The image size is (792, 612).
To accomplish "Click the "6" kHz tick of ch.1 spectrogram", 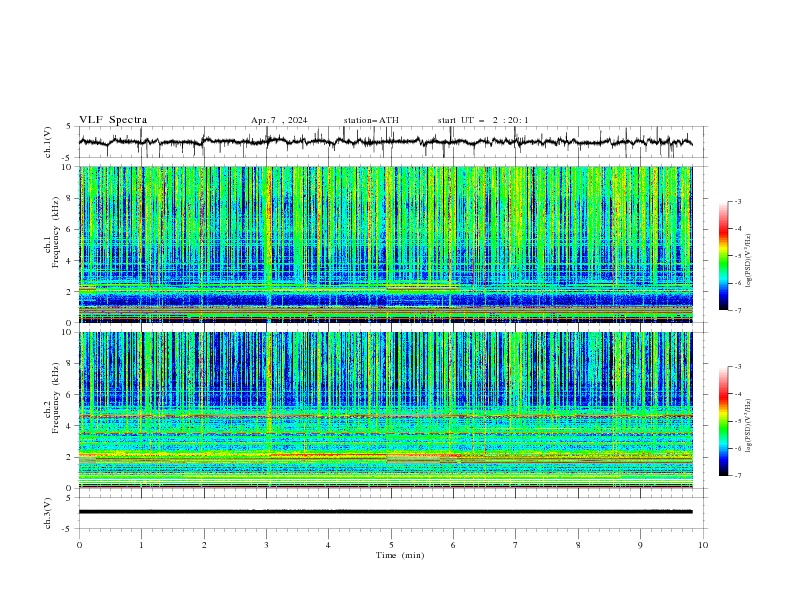I will 70,230.
